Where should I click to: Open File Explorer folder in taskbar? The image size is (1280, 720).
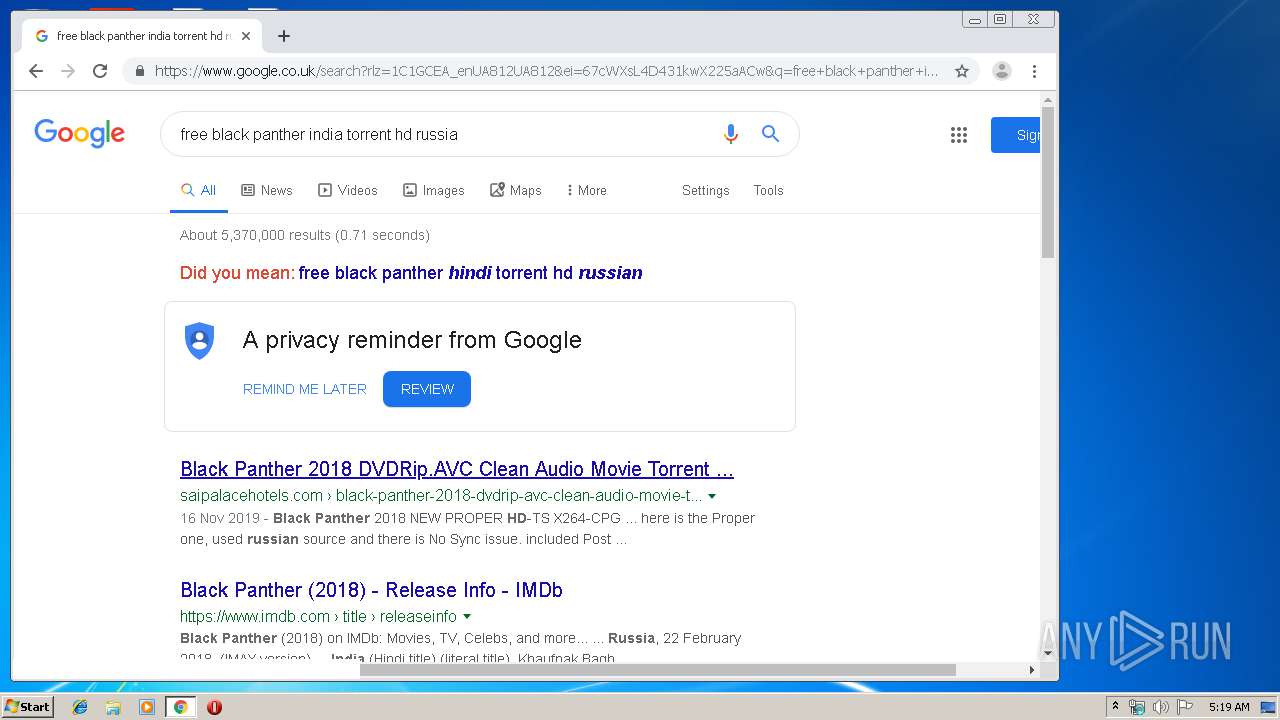pyautogui.click(x=113, y=707)
